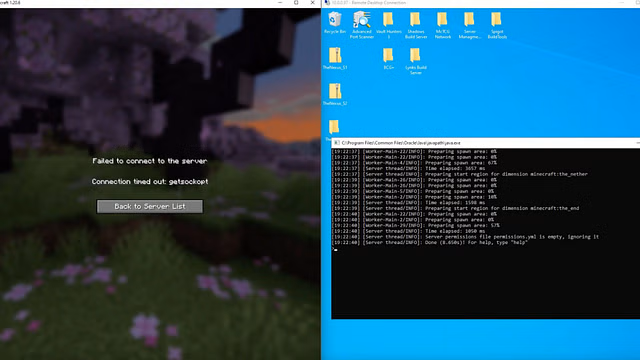Select the MCTCG Network folder icon
This screenshot has width=640, height=360.
[442, 25]
